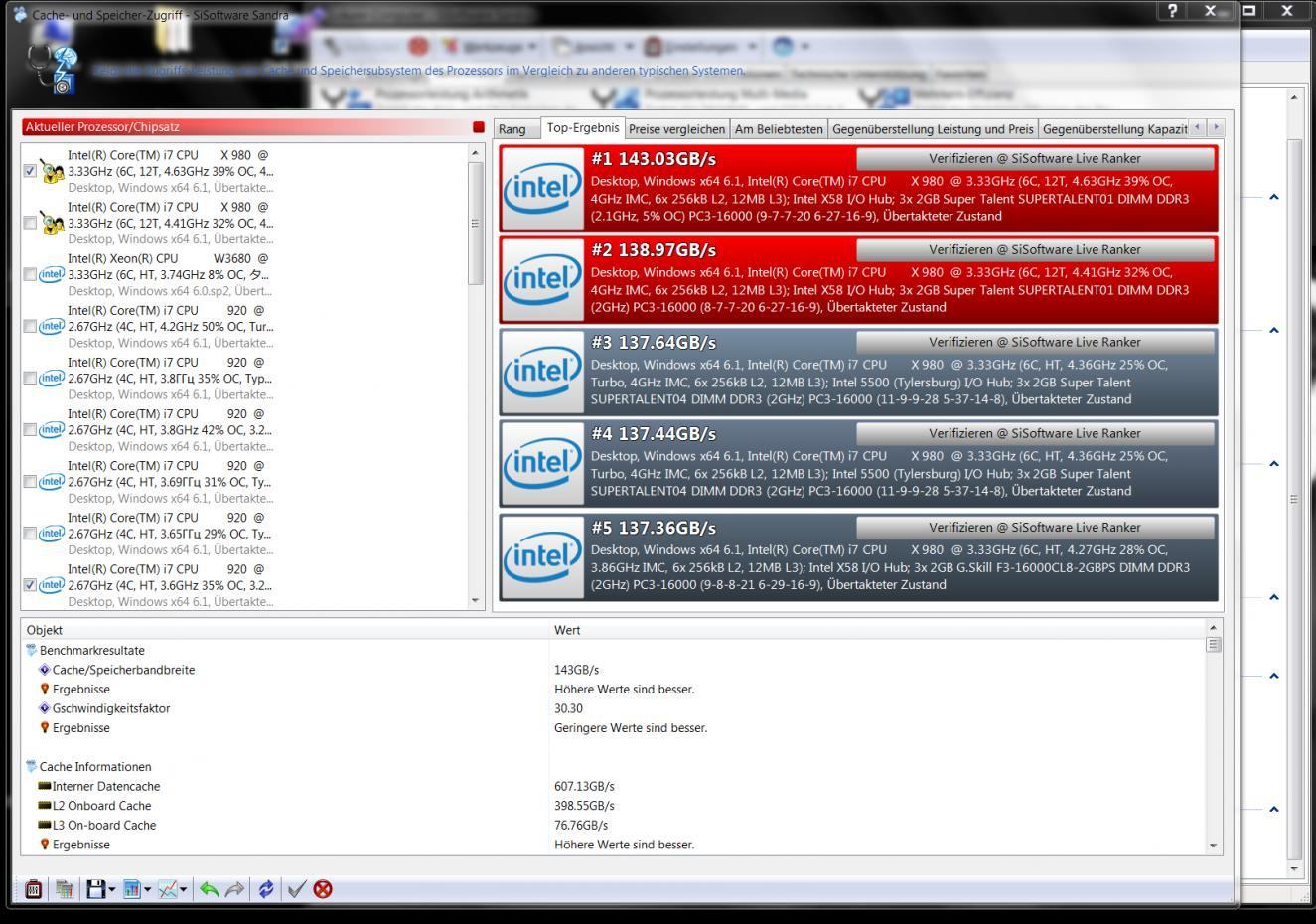Click Verifizieren button for result #4 137.44GB/s
The width and height of the screenshot is (1316, 924).
[x=1035, y=434]
